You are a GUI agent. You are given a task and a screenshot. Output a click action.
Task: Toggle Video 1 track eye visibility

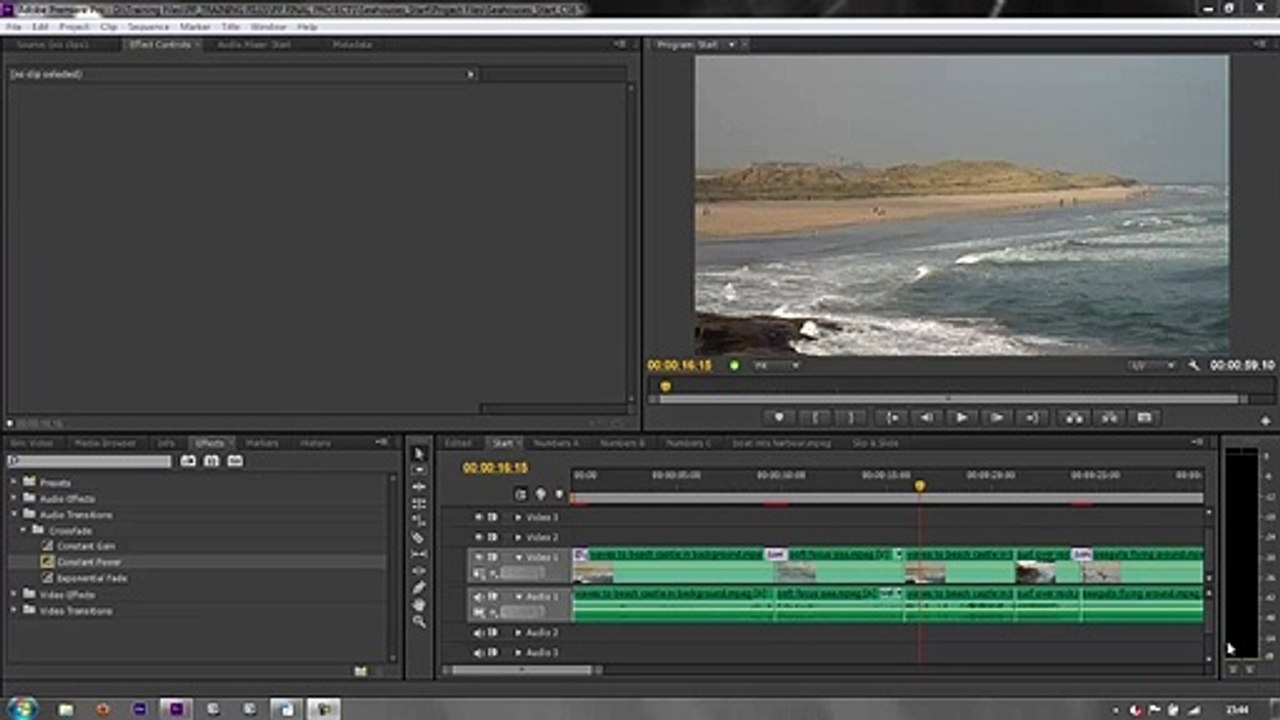pyautogui.click(x=478, y=557)
